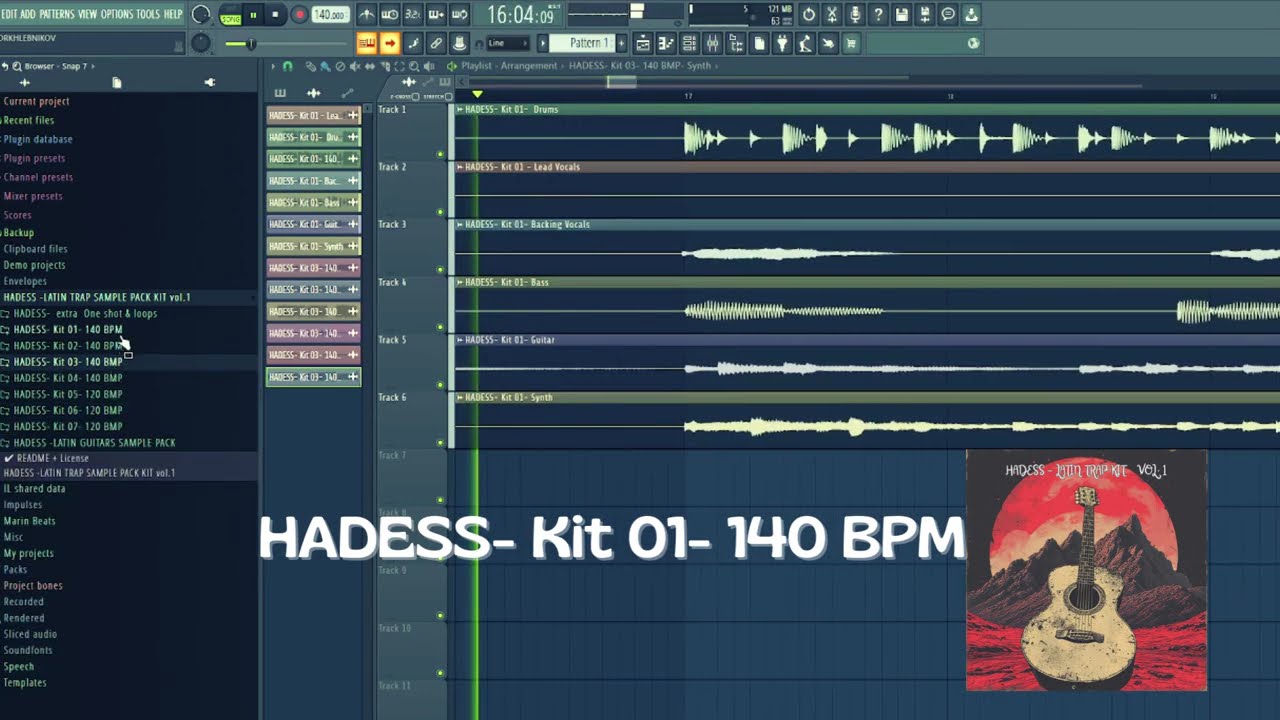Viewport: 1280px width, 720px height.
Task: Toggle the 3-2-1 countdown before recording
Action: [x=413, y=15]
